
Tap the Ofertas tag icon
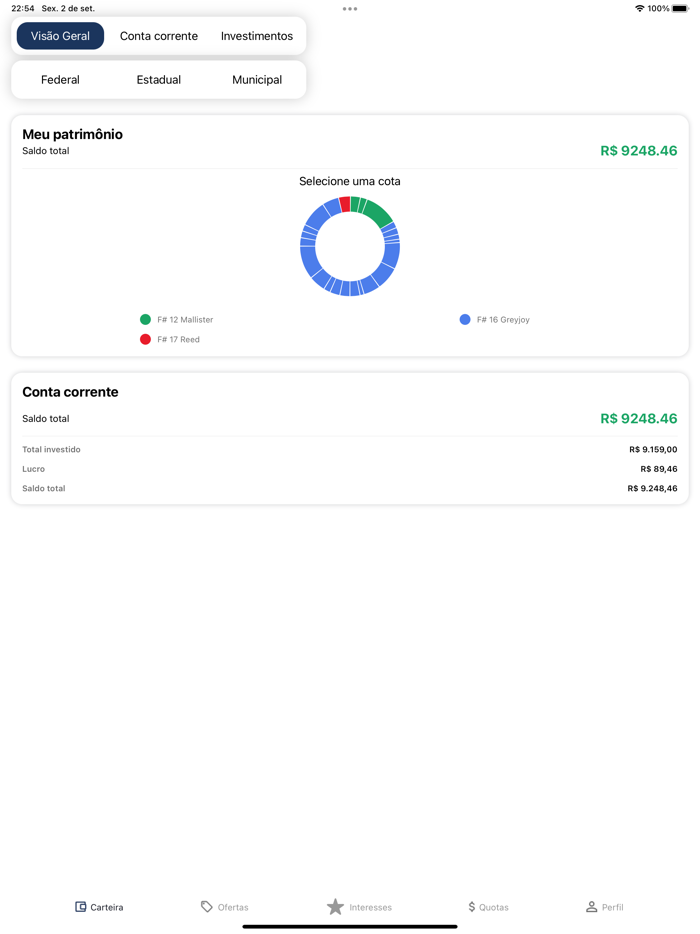pos(207,907)
